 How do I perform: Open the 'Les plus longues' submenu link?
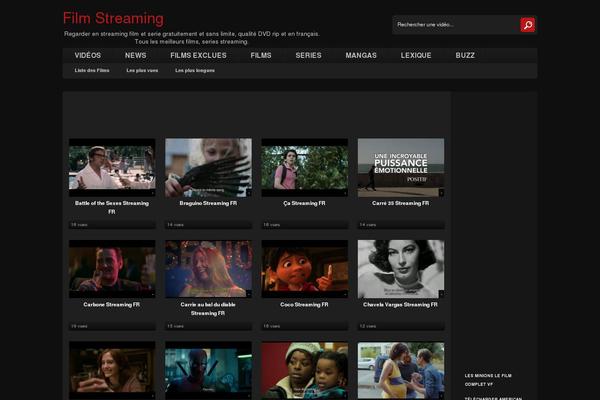[x=195, y=70]
